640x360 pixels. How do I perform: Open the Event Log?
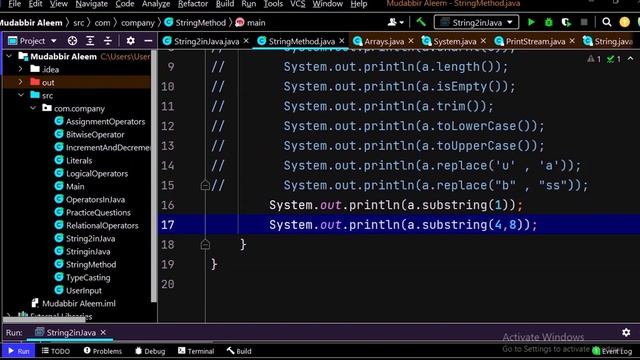[x=612, y=351]
